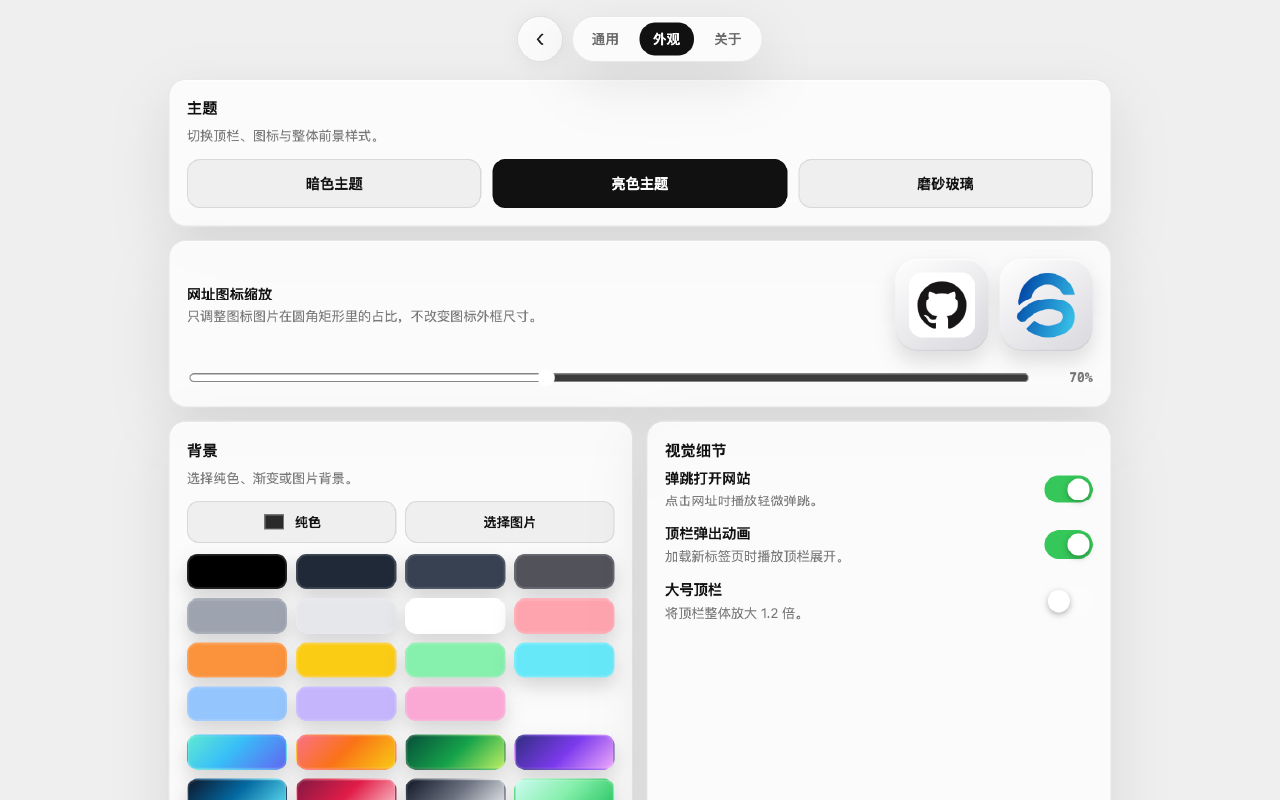The width and height of the screenshot is (1280, 800).
Task: Pick the orange background swatch
Action: tap(237, 660)
